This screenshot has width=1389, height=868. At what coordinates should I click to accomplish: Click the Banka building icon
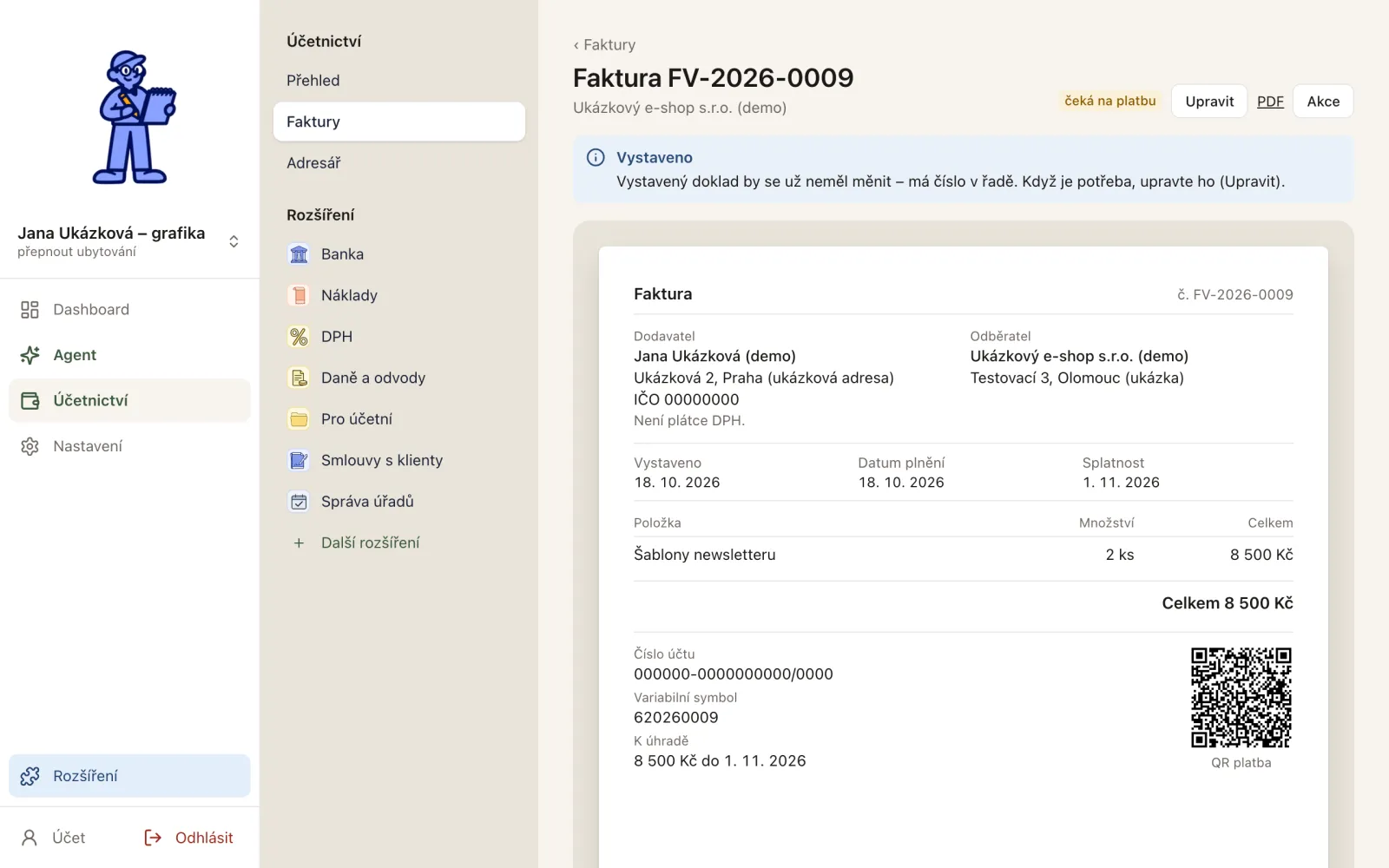click(x=299, y=254)
